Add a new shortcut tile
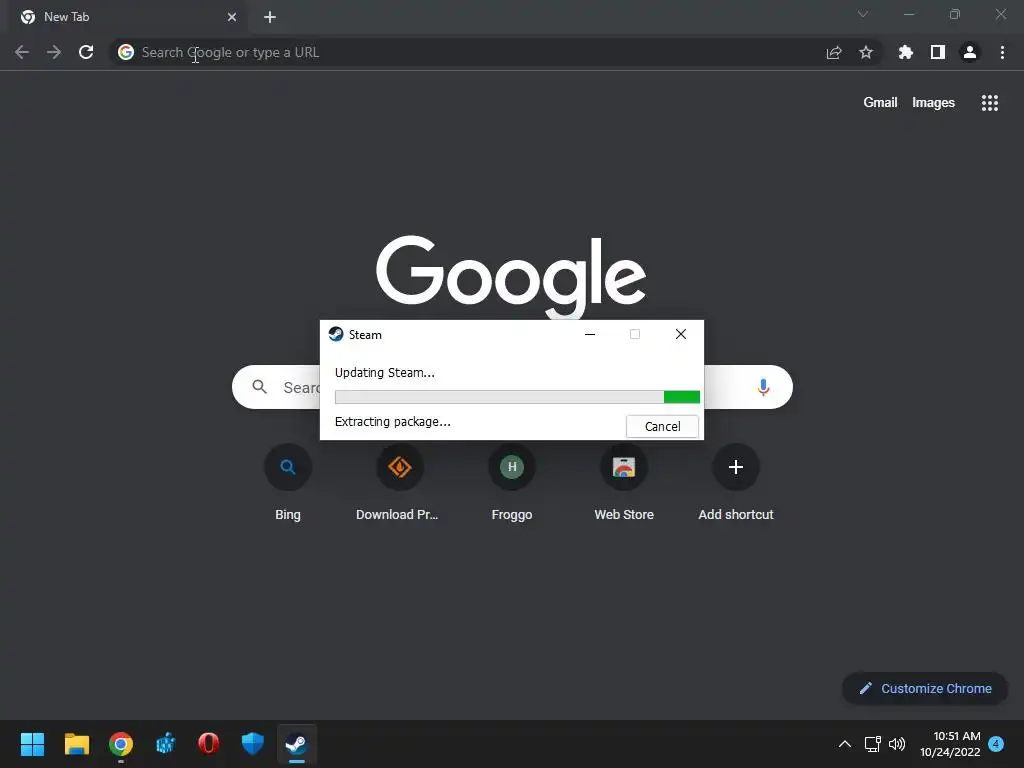Viewport: 1024px width, 768px height. pos(736,483)
